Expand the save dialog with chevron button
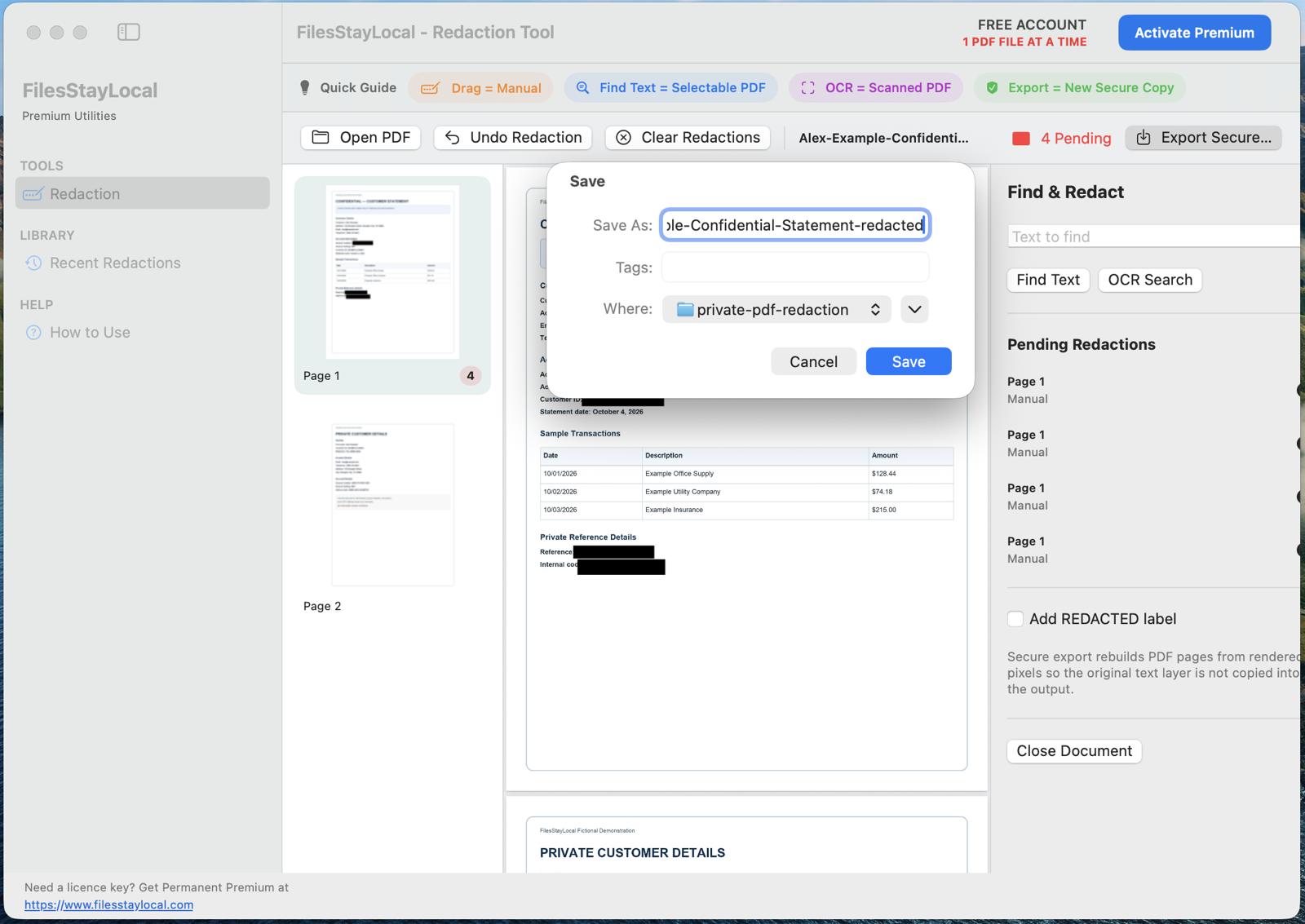Image resolution: width=1305 pixels, height=924 pixels. point(914,310)
